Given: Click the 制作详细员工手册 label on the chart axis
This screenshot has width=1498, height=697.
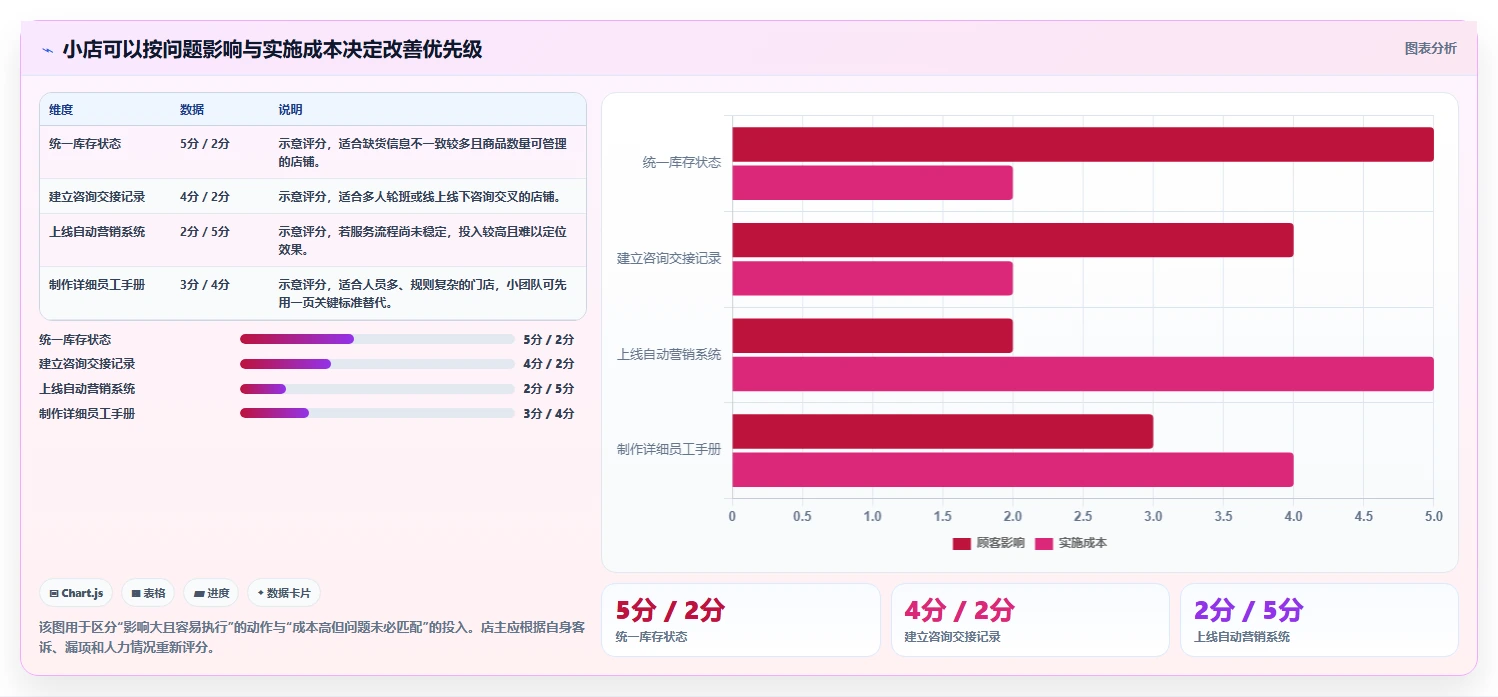Looking at the screenshot, I should click(x=669, y=449).
